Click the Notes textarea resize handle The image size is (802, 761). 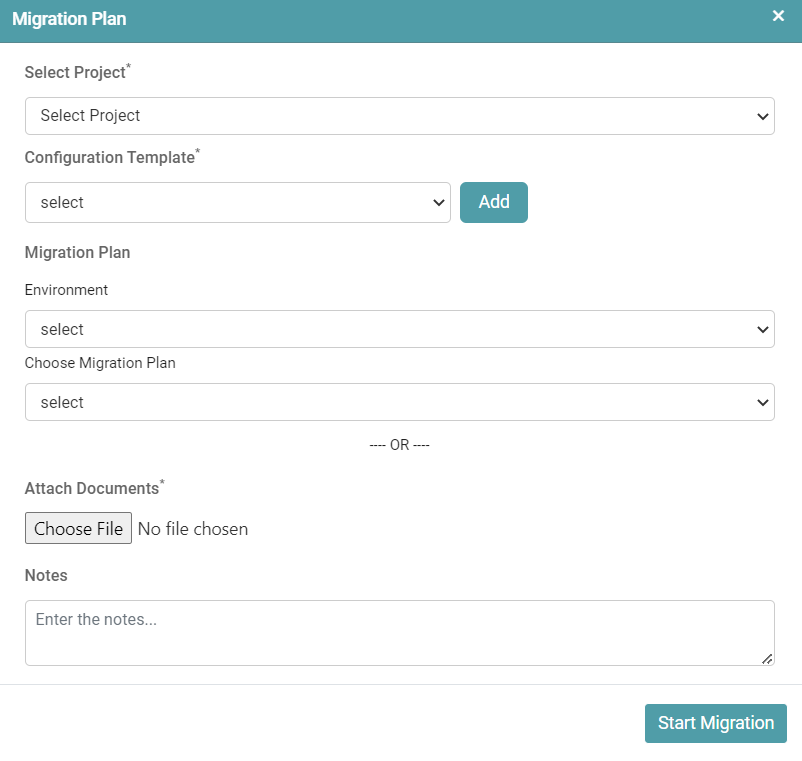(767, 658)
